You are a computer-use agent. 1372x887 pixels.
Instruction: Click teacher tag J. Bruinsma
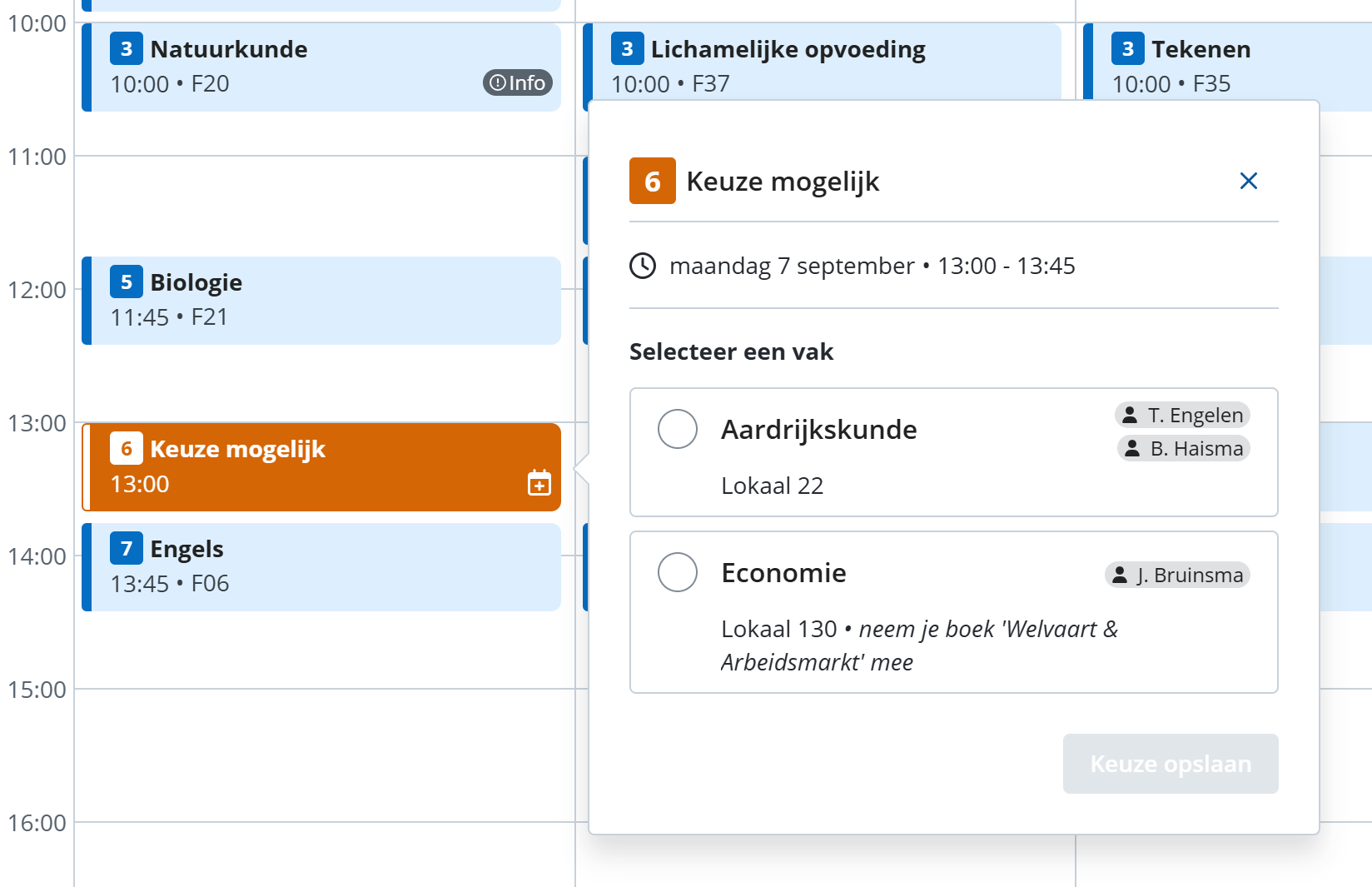pos(1177,575)
